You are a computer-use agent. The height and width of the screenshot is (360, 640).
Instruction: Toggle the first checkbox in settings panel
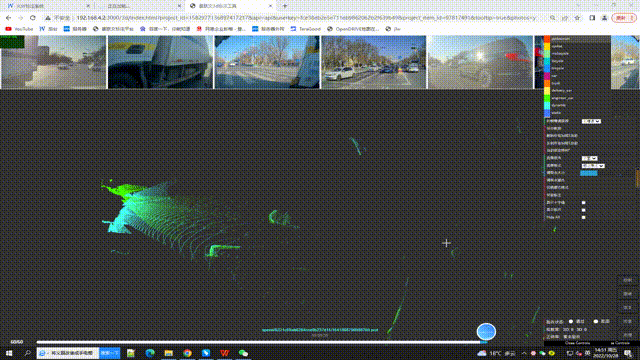coord(583,202)
